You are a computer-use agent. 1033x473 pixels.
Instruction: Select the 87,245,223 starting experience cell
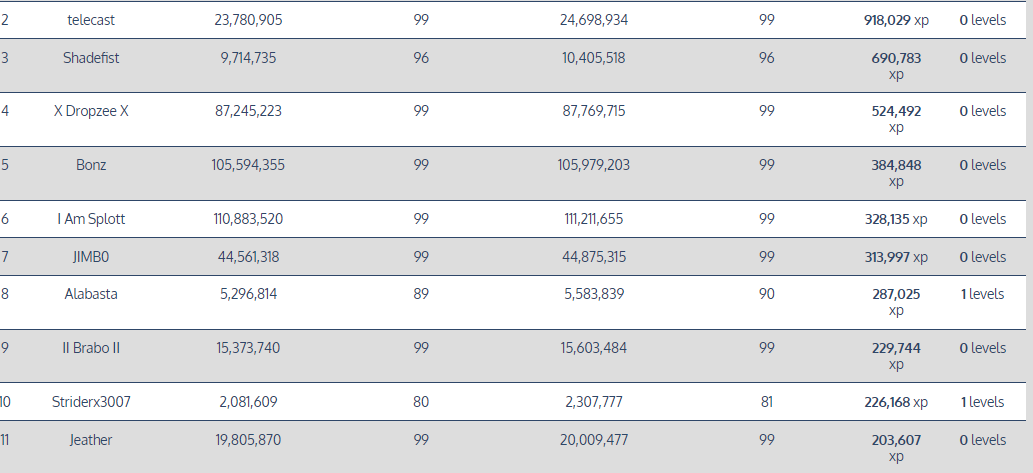[x=248, y=111]
